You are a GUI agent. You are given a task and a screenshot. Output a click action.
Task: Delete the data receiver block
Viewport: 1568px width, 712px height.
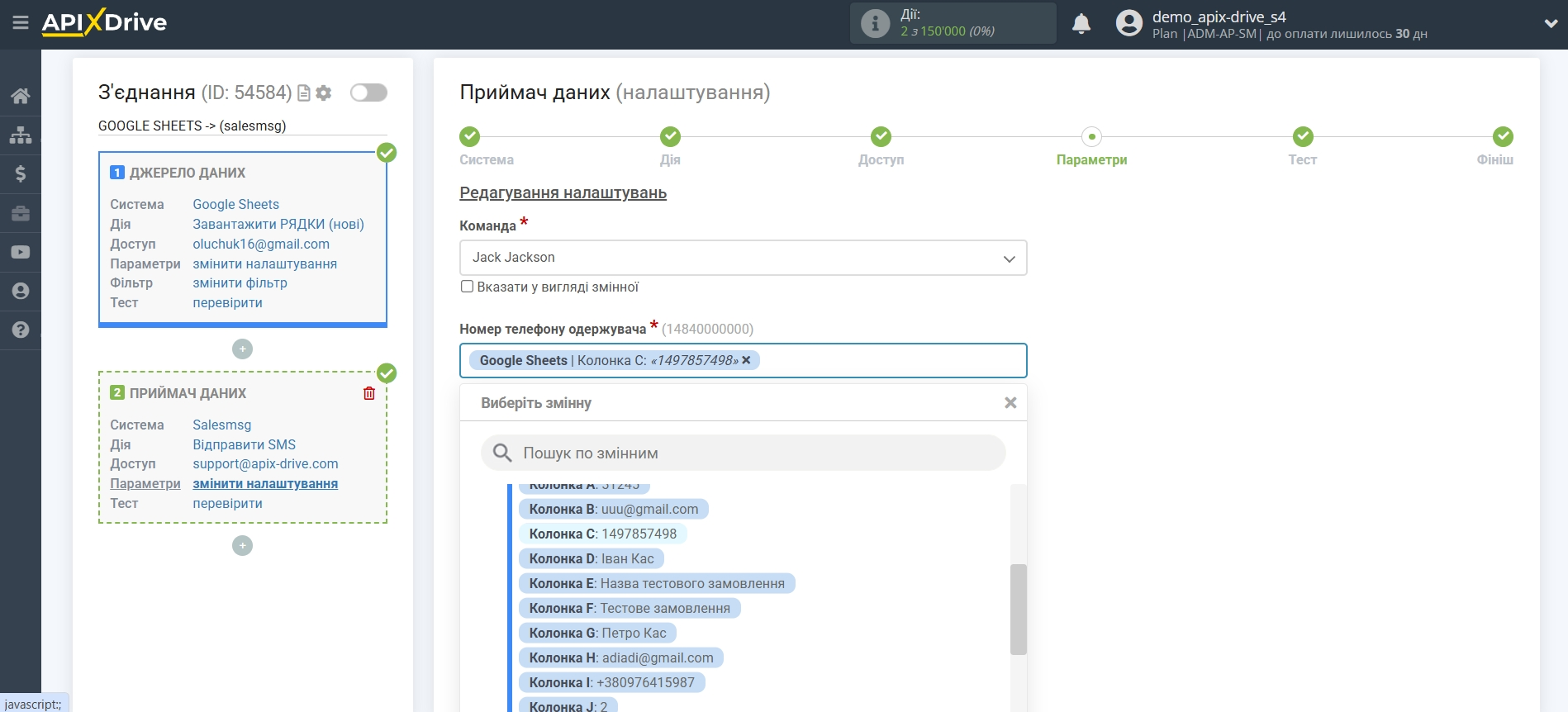coord(369,393)
